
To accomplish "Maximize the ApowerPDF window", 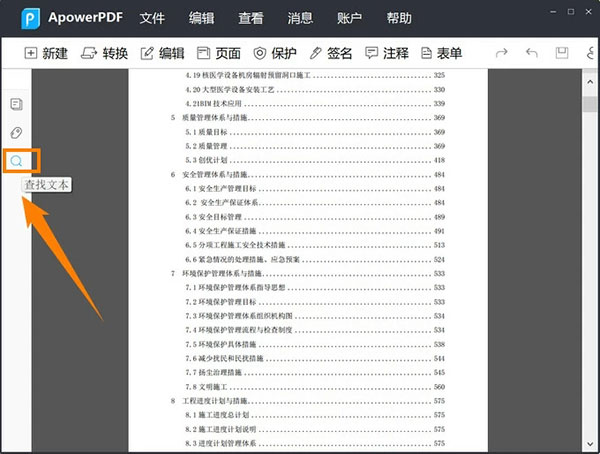I will [x=571, y=12].
